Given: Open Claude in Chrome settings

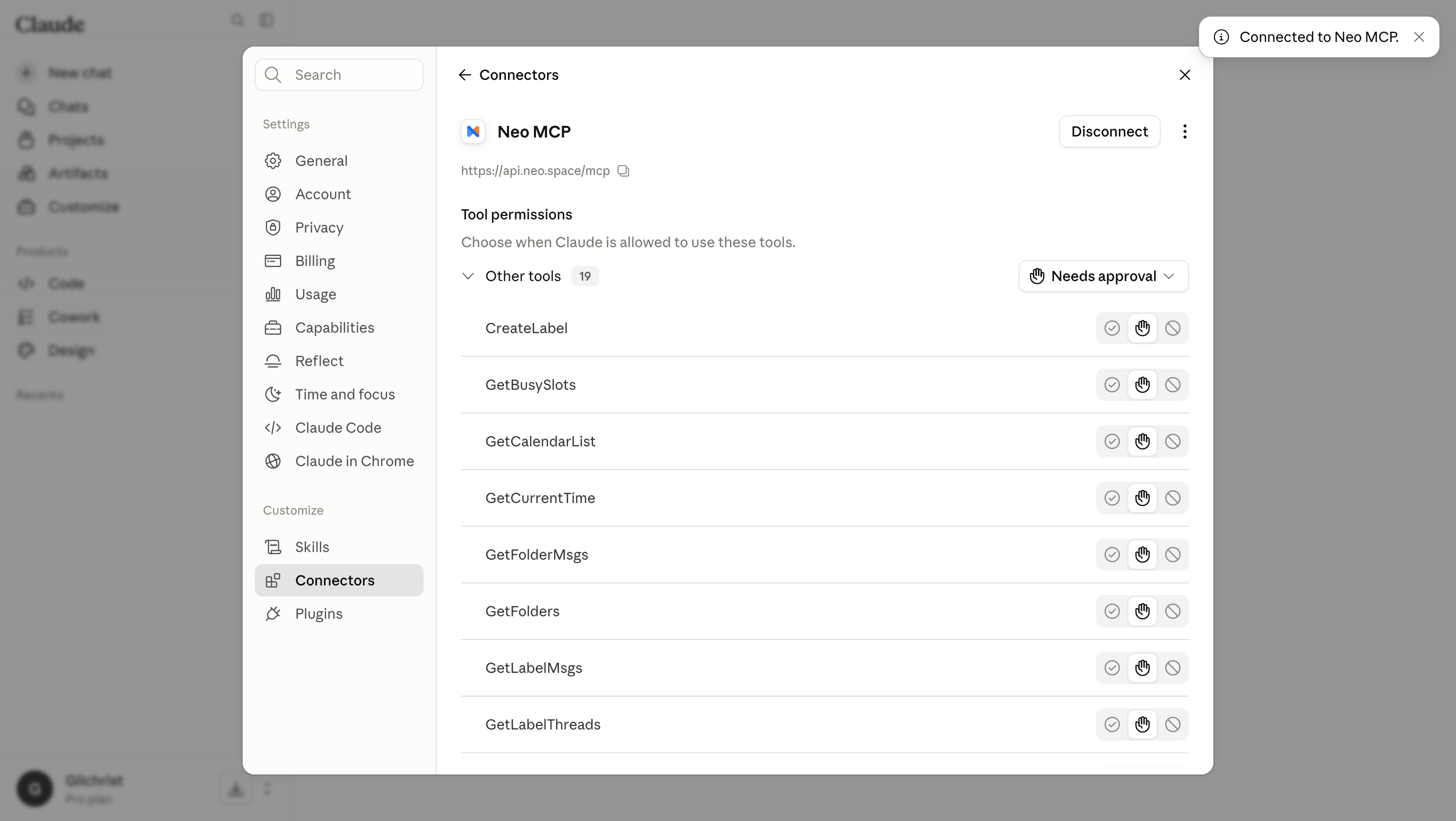Looking at the screenshot, I should pyautogui.click(x=339, y=461).
